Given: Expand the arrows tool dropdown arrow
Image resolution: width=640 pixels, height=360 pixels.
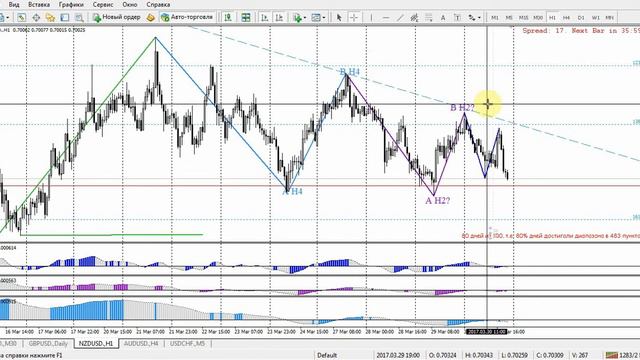Looking at the screenshot, I should 479,18.
